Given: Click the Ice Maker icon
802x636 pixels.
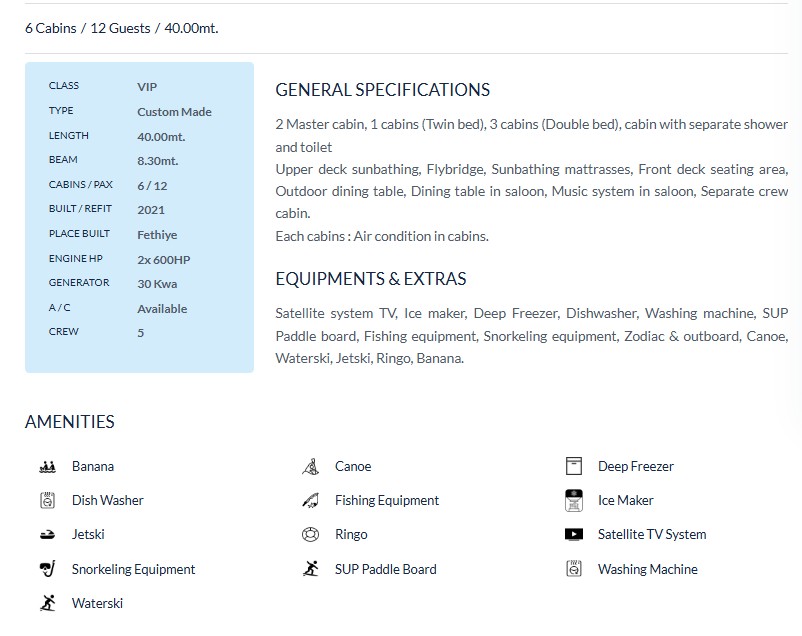Looking at the screenshot, I should tap(573, 501).
